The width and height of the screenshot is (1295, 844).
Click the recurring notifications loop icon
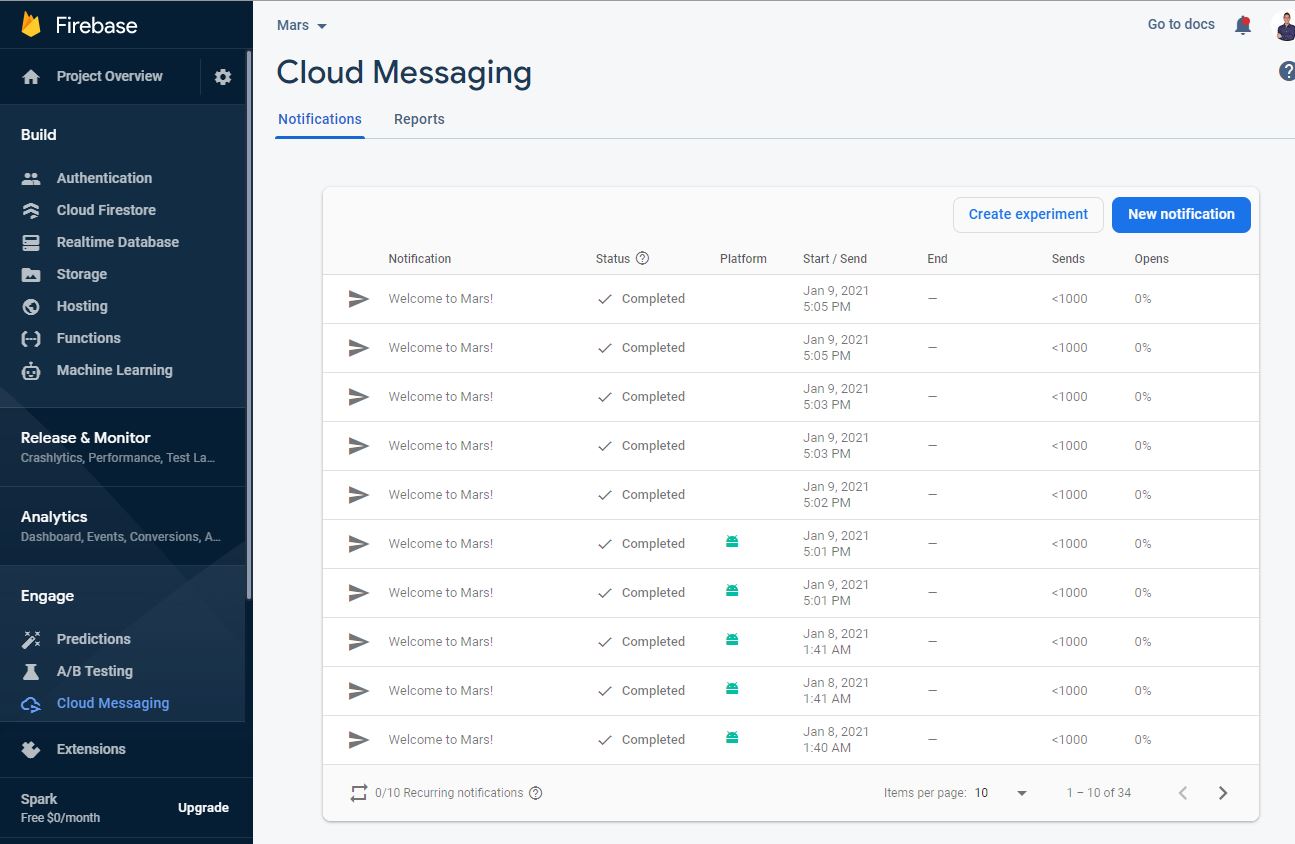[359, 793]
